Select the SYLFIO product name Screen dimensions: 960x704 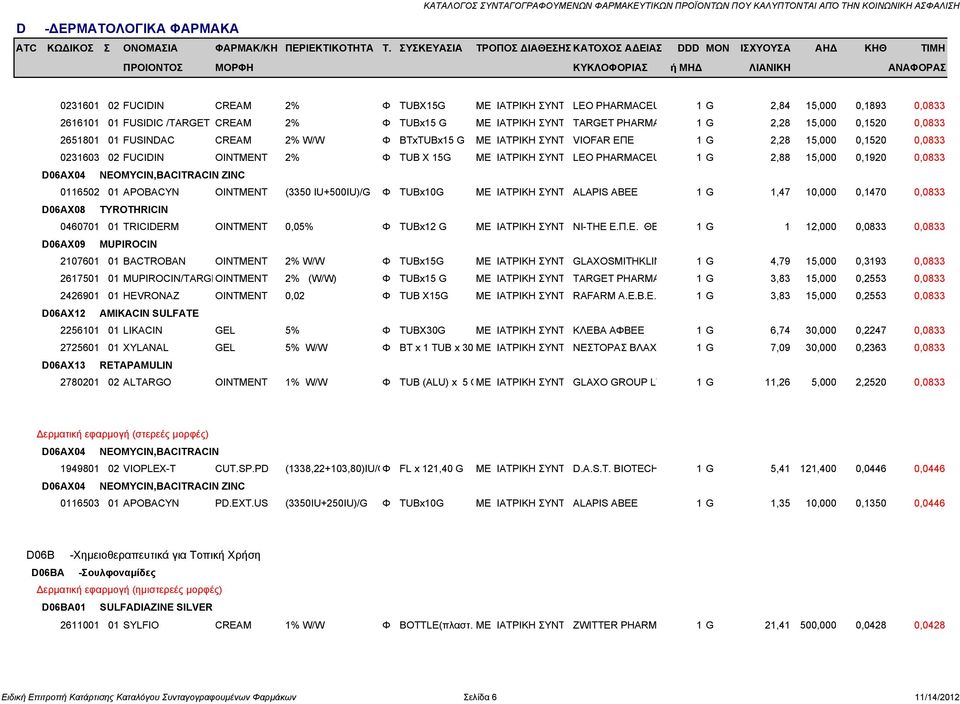click(x=141, y=625)
